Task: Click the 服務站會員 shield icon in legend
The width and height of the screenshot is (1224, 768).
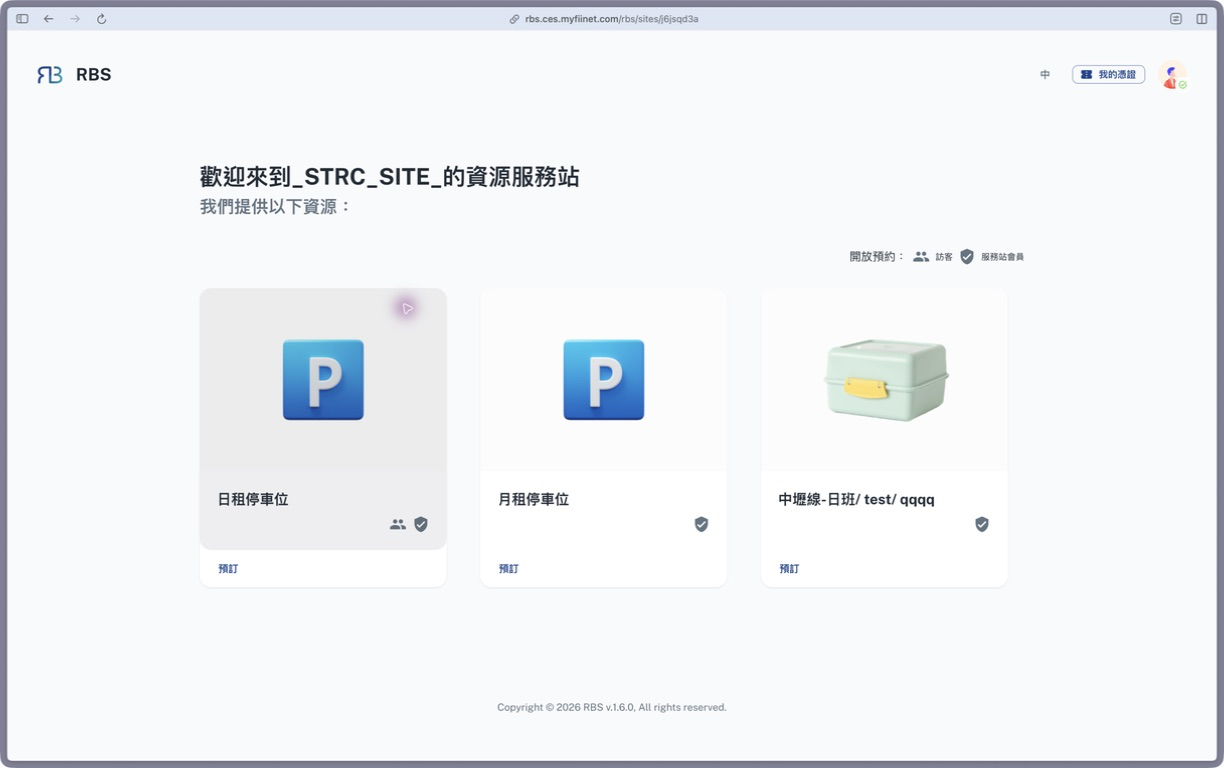Action: coord(967,257)
